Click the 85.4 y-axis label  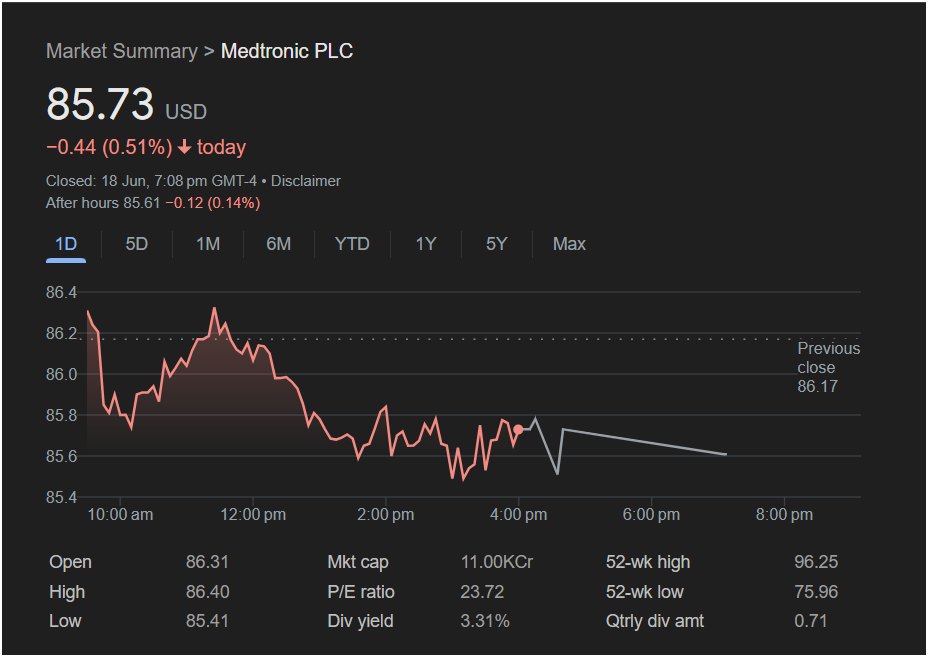pyautogui.click(x=62, y=497)
